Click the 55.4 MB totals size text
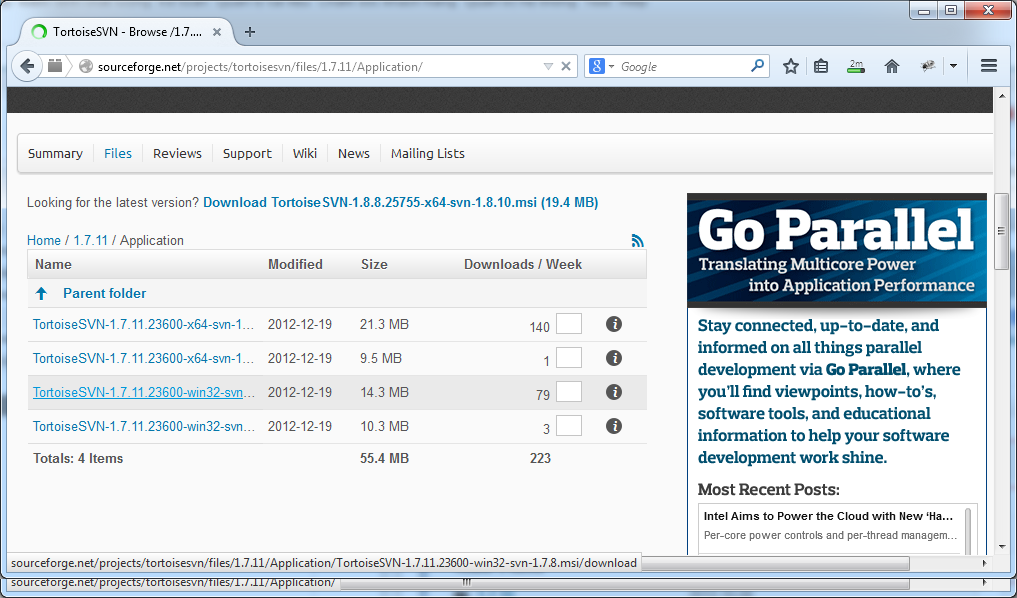Image resolution: width=1017 pixels, height=598 pixels. click(x=384, y=458)
